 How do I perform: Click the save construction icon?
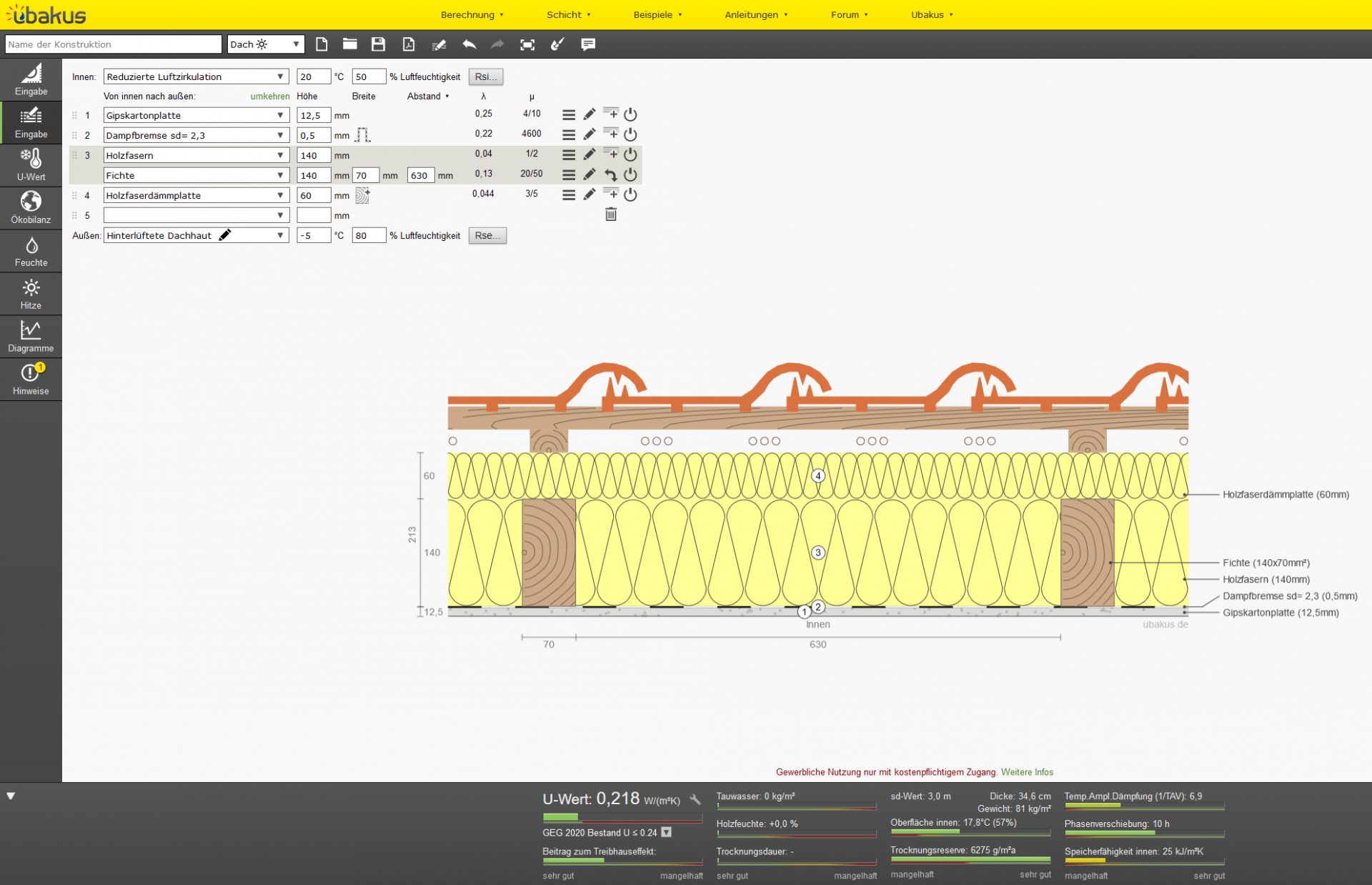click(x=378, y=44)
